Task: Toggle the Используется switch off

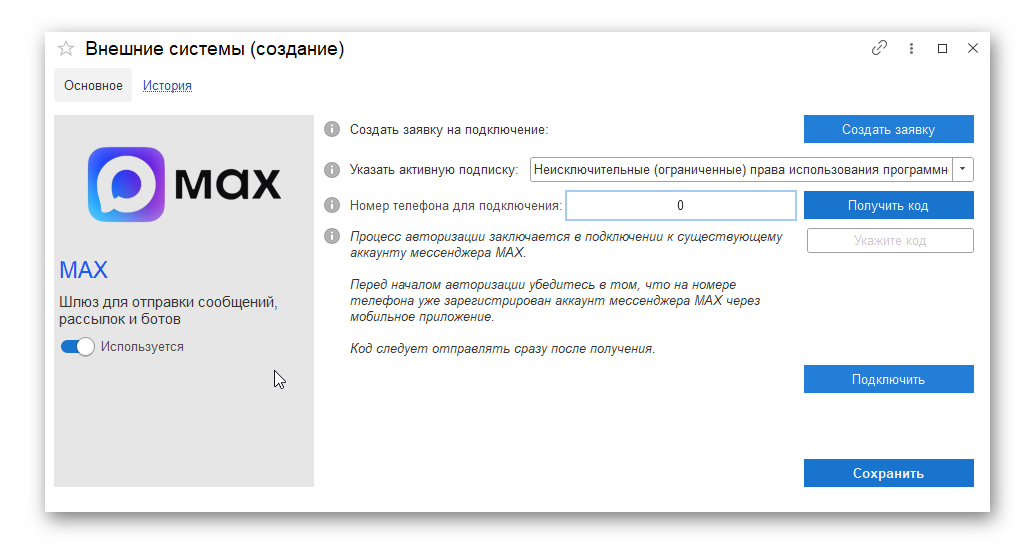Action: tap(78, 347)
